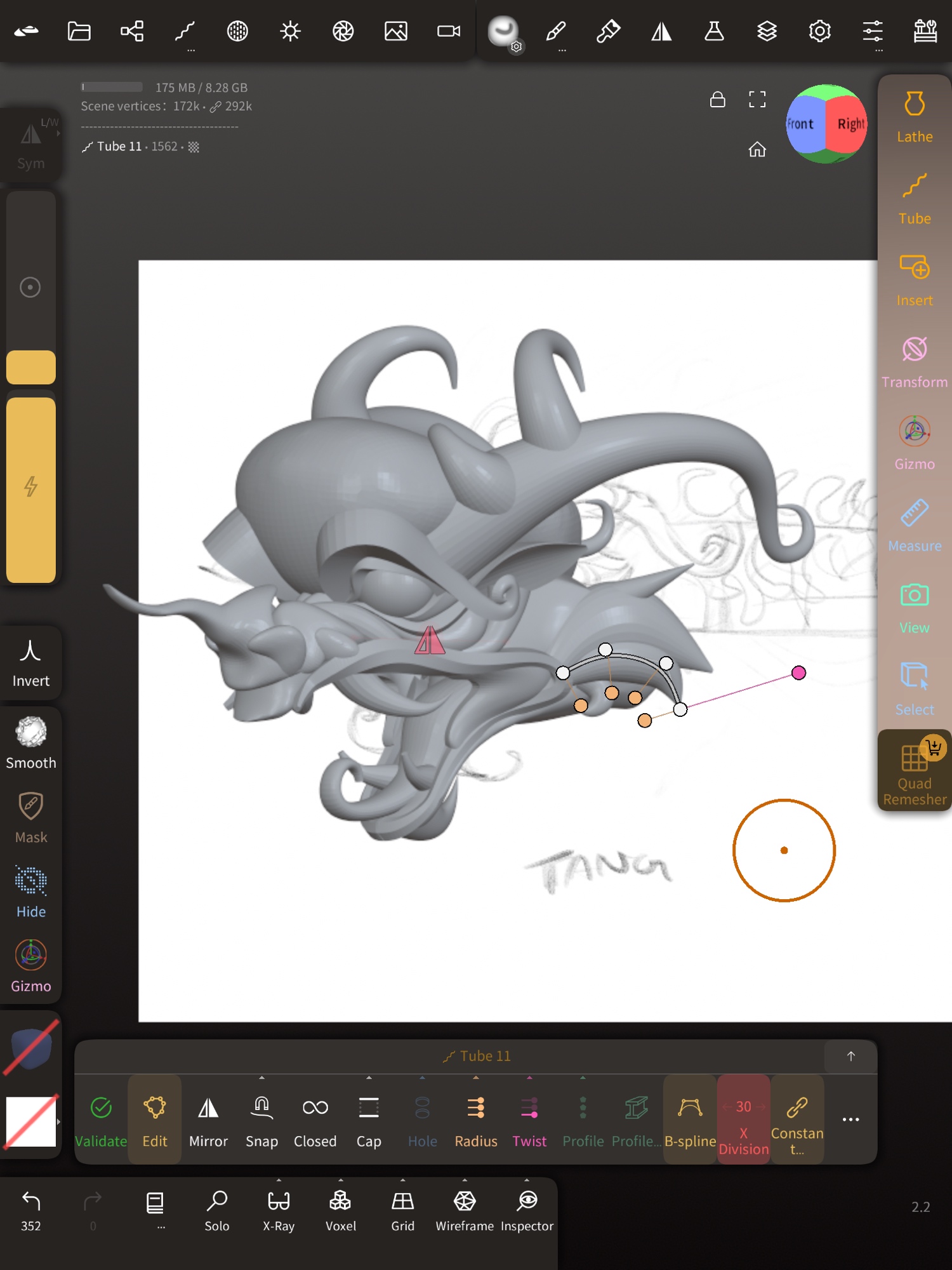Expand the Snap options
The image size is (952, 1270).
coord(261,1078)
